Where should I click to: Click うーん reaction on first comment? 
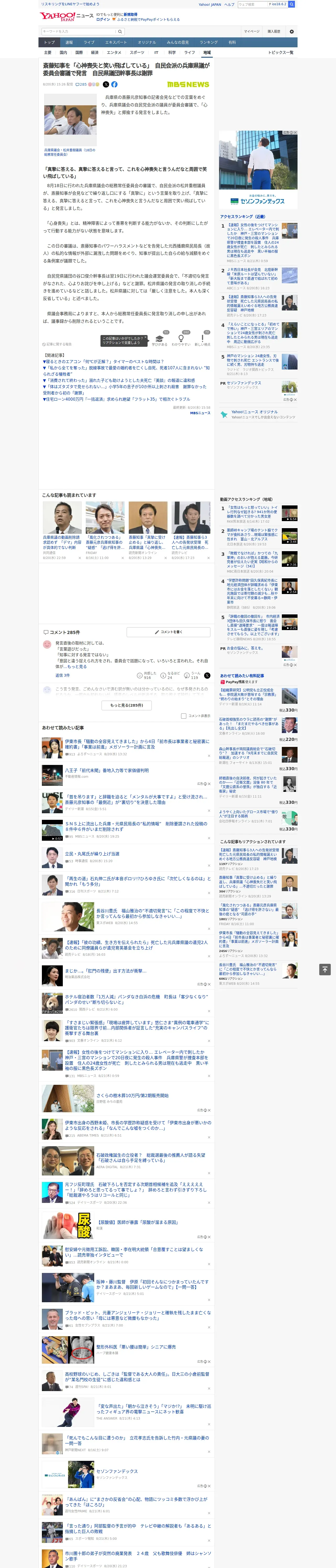pyautogui.click(x=192, y=676)
